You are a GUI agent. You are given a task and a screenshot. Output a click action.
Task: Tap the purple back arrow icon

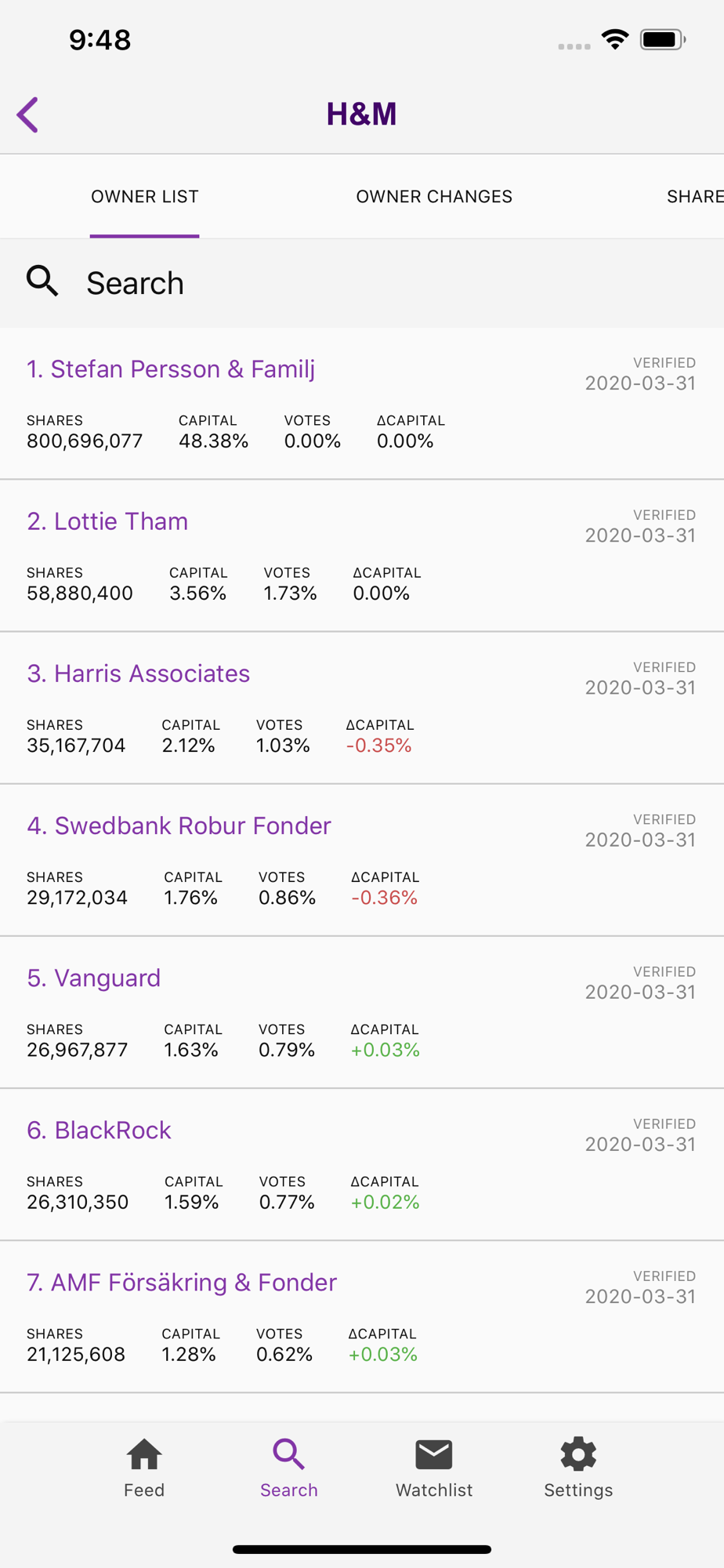coord(28,115)
